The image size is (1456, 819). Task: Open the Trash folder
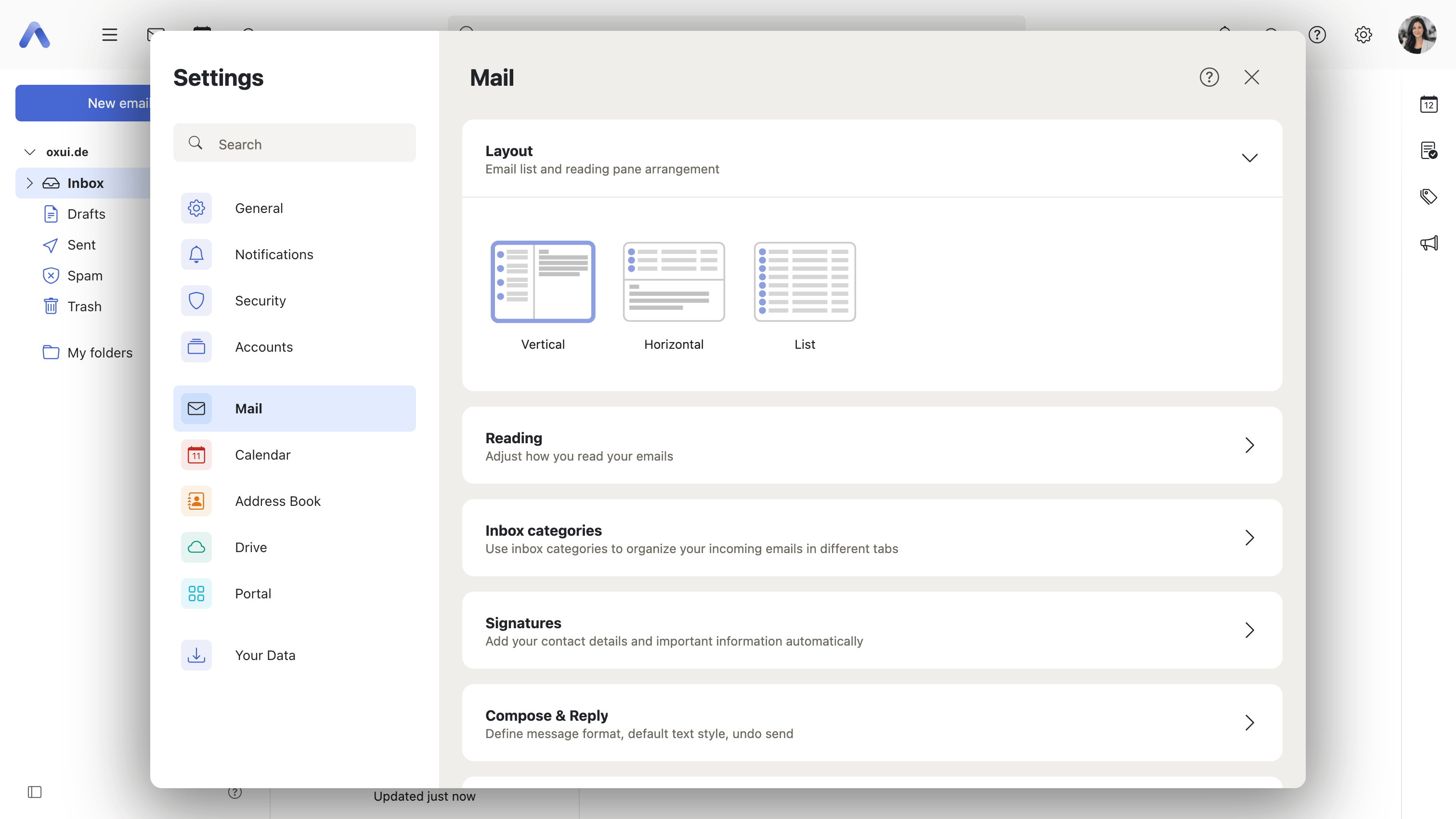[x=84, y=306]
